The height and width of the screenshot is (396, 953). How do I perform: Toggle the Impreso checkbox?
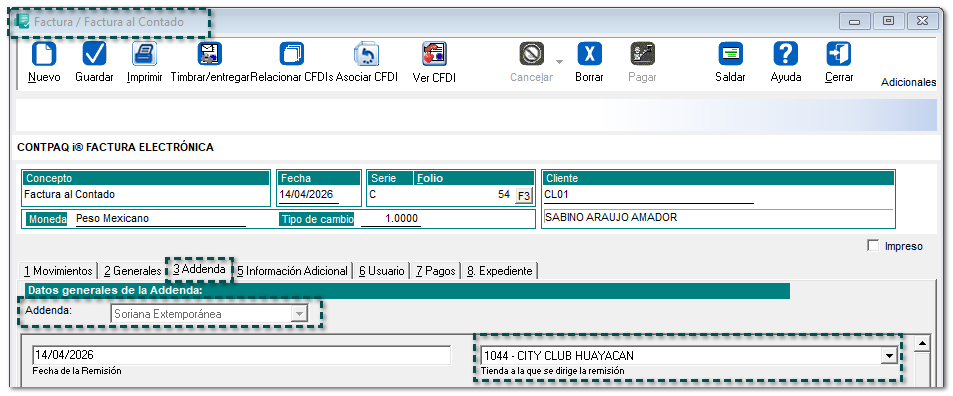(873, 245)
